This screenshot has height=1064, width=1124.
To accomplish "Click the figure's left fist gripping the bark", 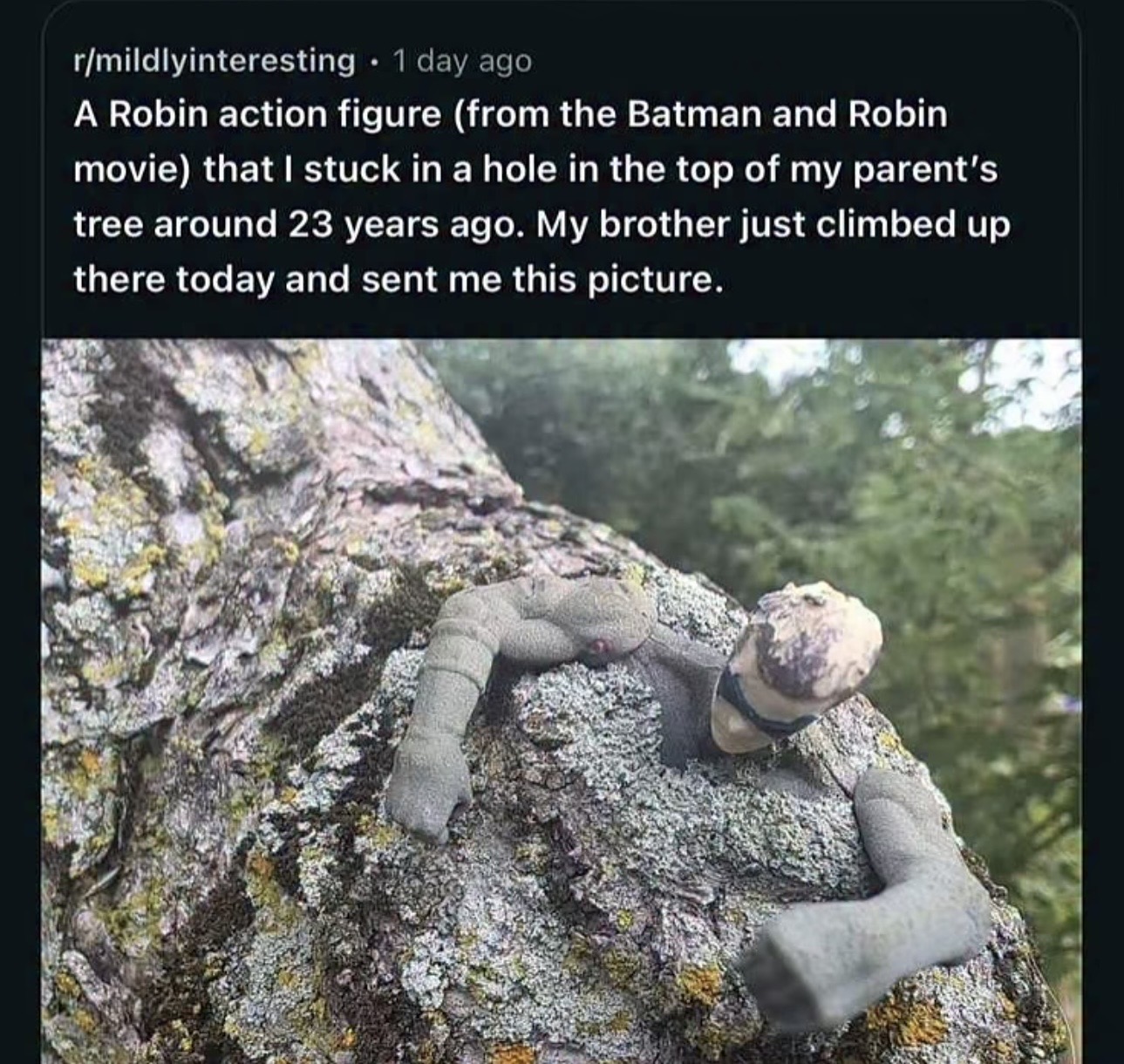I will click(426, 796).
